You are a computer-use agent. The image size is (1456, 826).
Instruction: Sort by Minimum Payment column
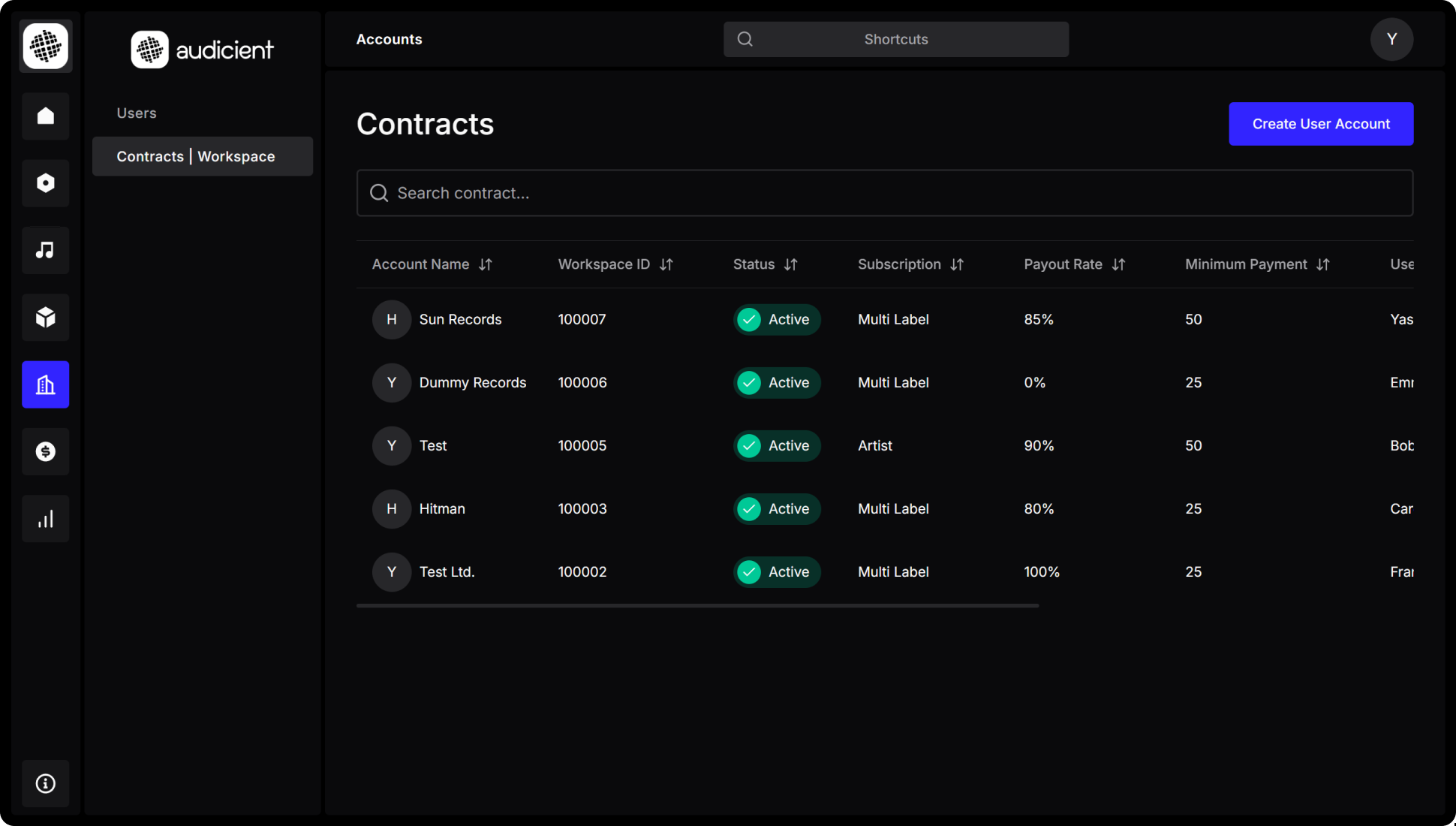coord(1324,264)
